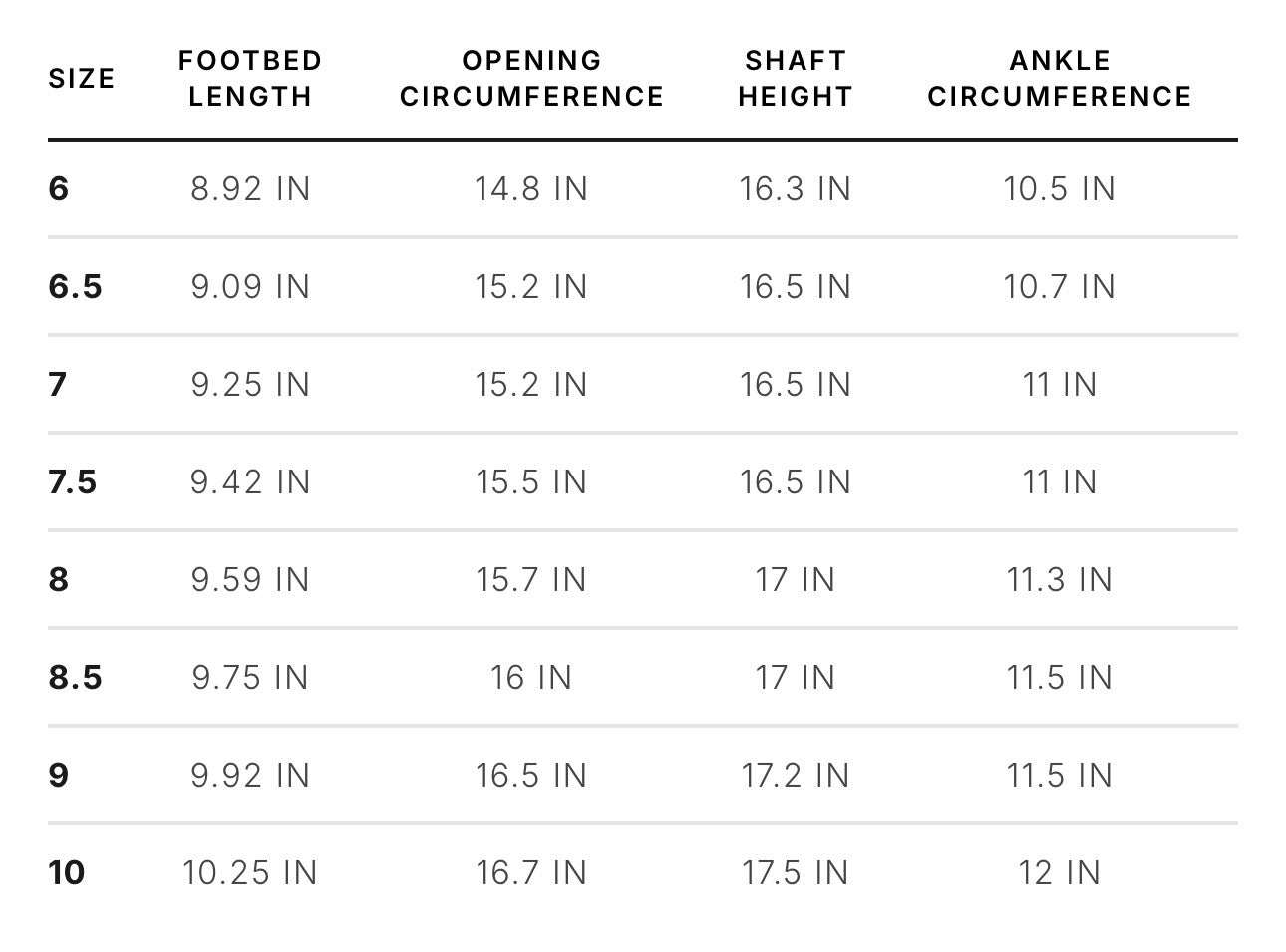Click the size 10 row label

point(67,872)
